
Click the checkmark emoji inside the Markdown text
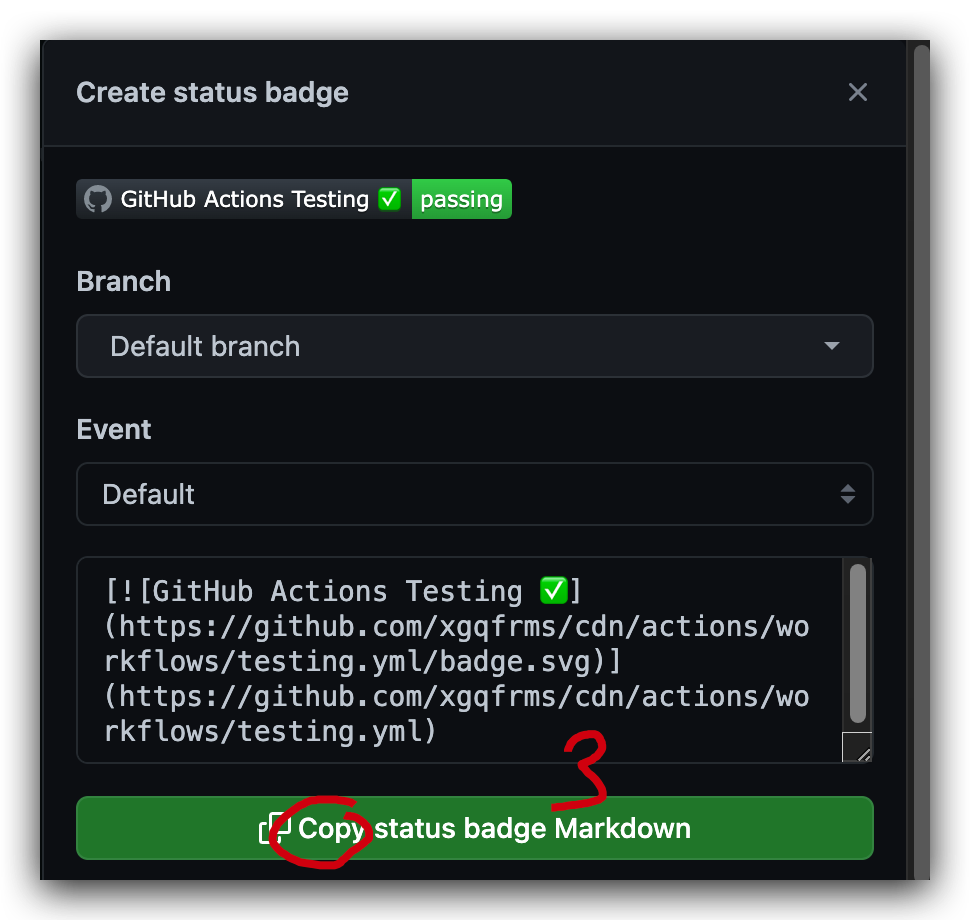click(x=554, y=590)
